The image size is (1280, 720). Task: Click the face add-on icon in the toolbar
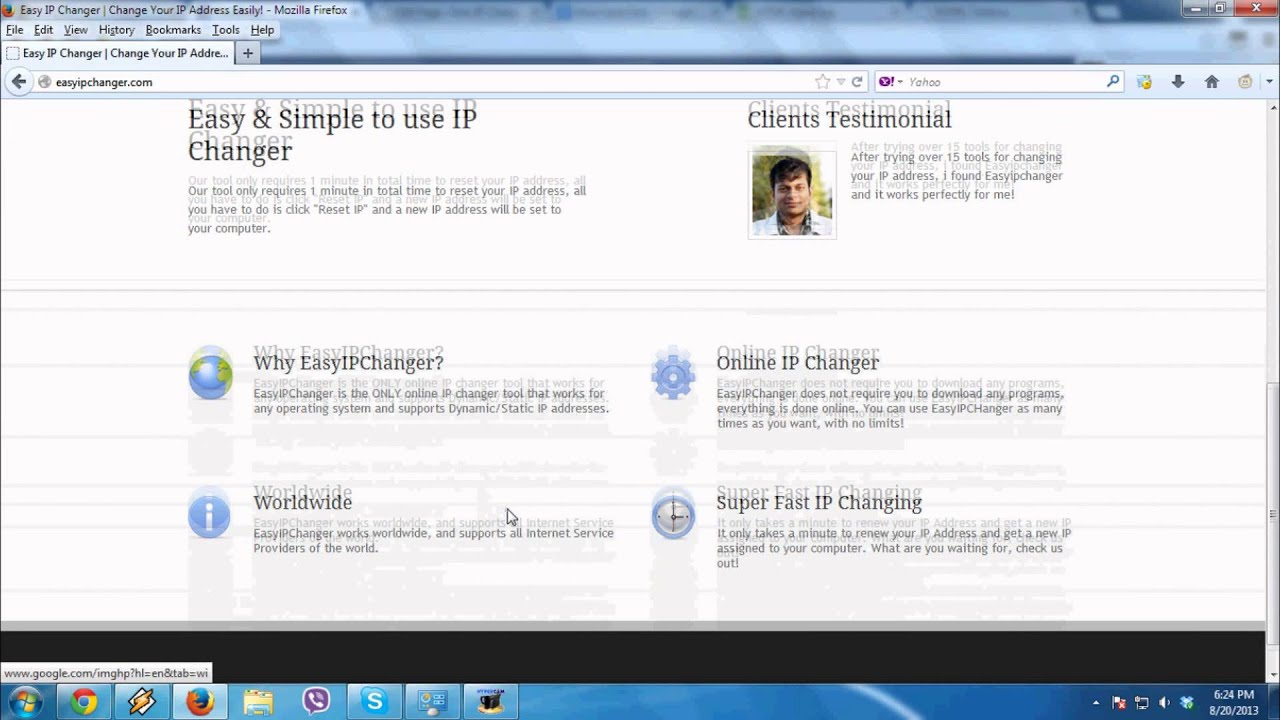(x=1245, y=82)
